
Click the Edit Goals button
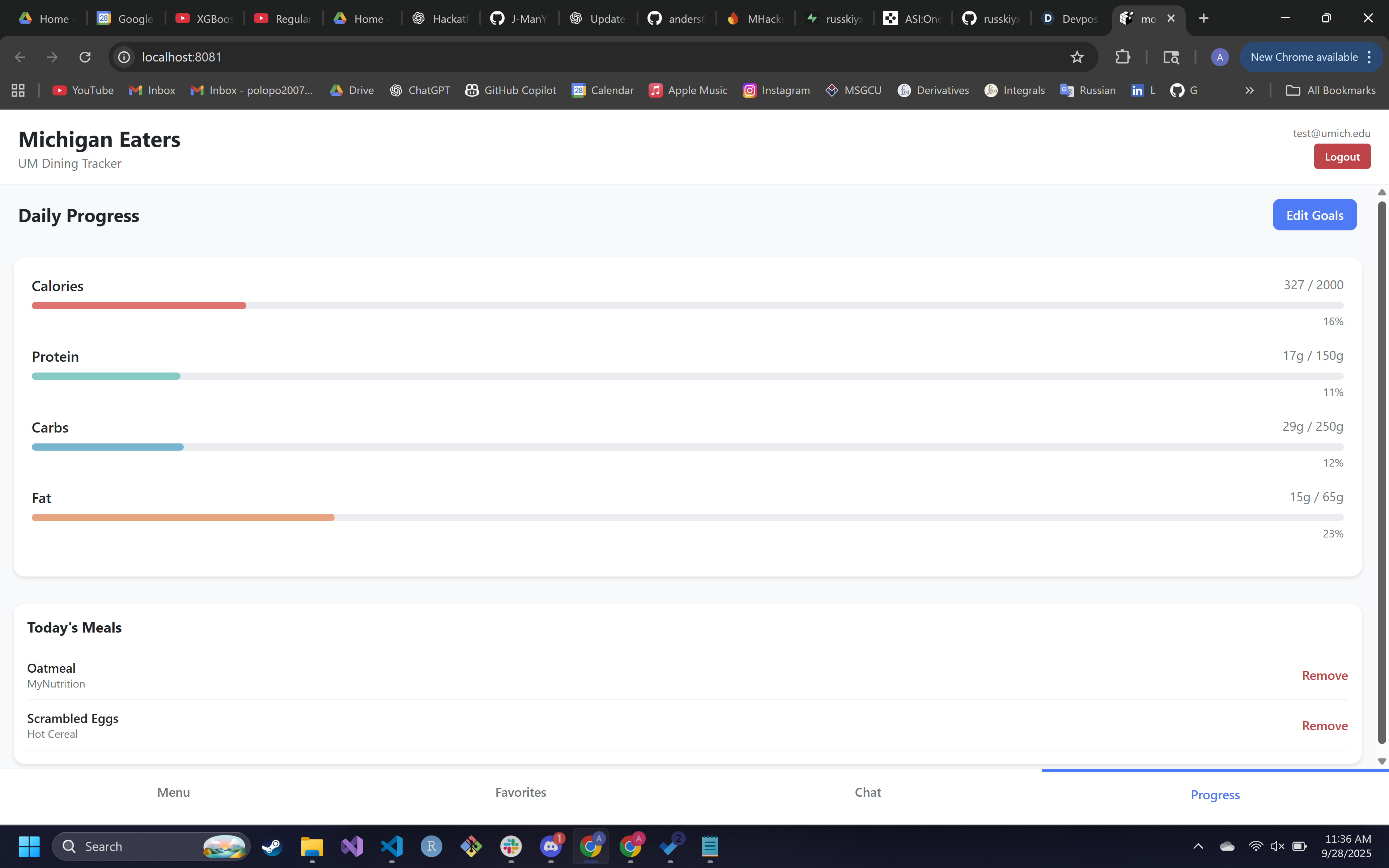(1314, 215)
